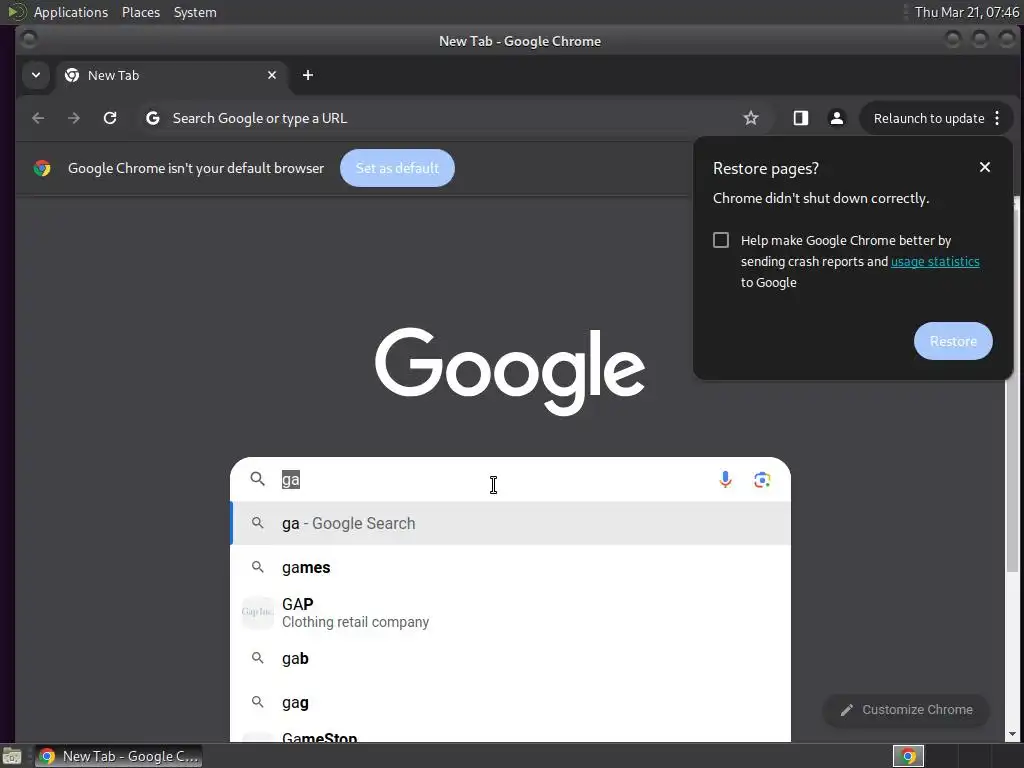Bookmark this tab with the star icon
Image resolution: width=1024 pixels, height=768 pixels.
click(x=751, y=118)
